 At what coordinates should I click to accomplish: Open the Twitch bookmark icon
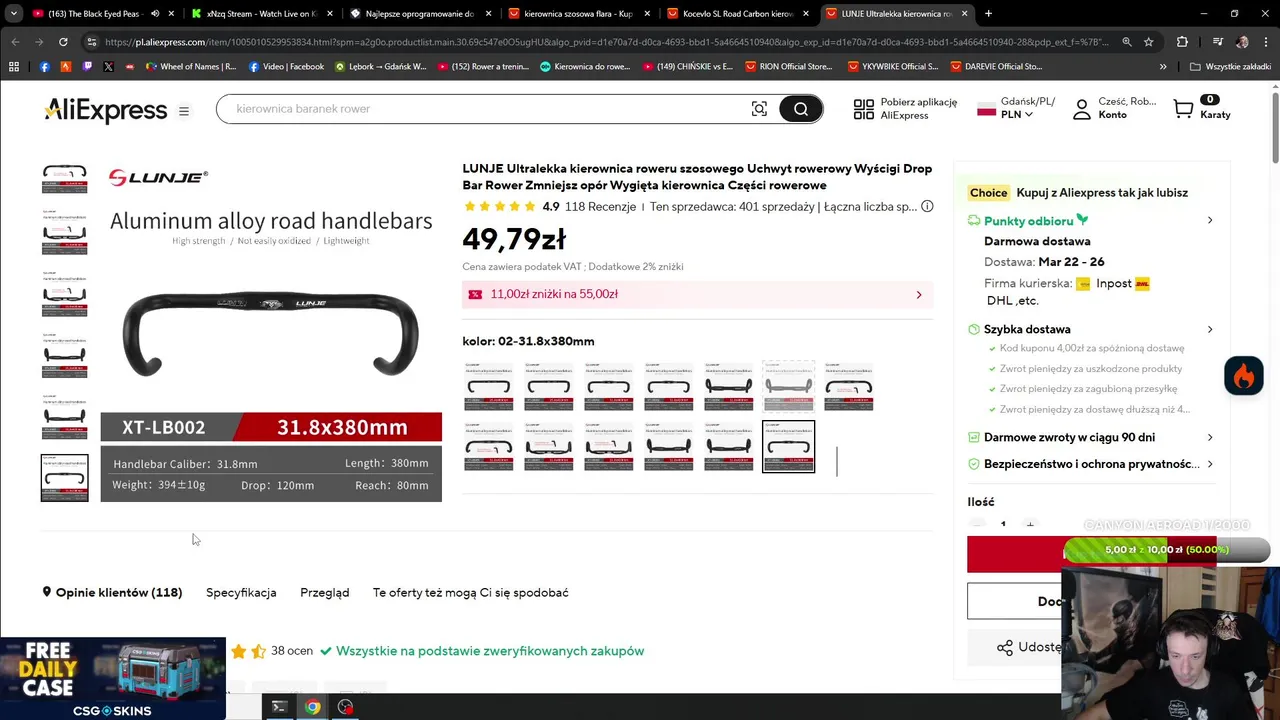pos(87,67)
